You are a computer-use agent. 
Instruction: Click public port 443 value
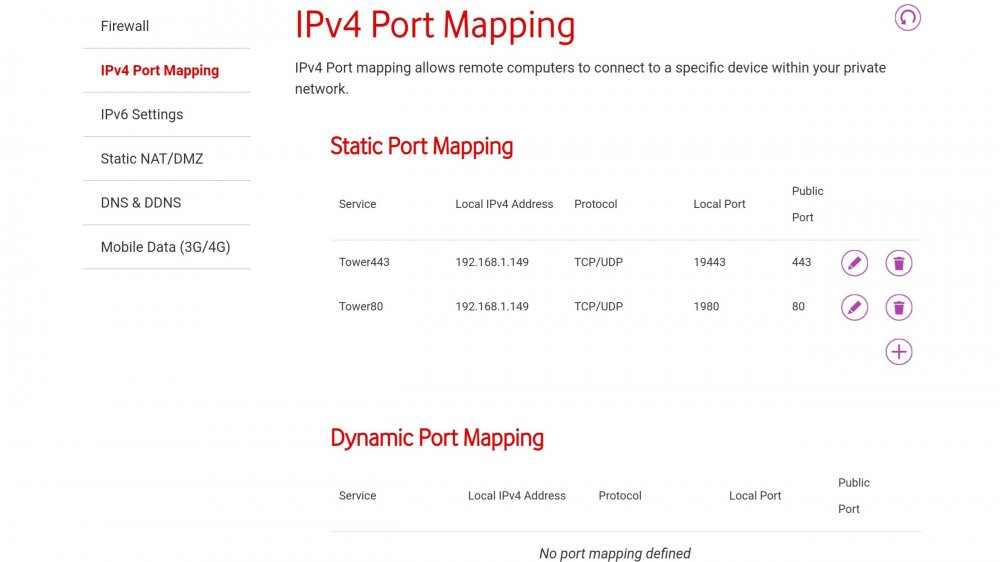[801, 262]
